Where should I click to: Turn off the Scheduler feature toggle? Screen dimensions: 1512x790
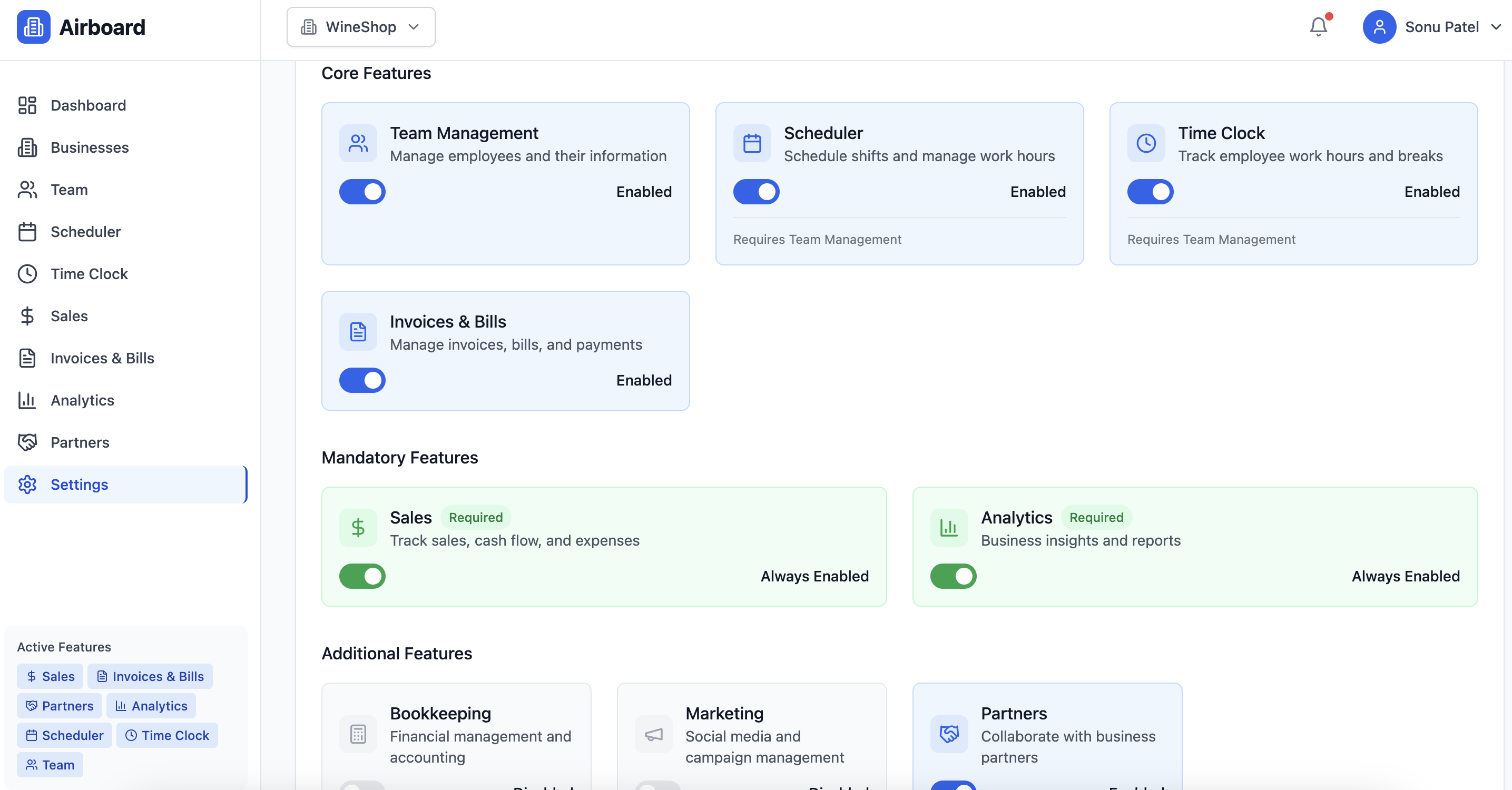[756, 192]
